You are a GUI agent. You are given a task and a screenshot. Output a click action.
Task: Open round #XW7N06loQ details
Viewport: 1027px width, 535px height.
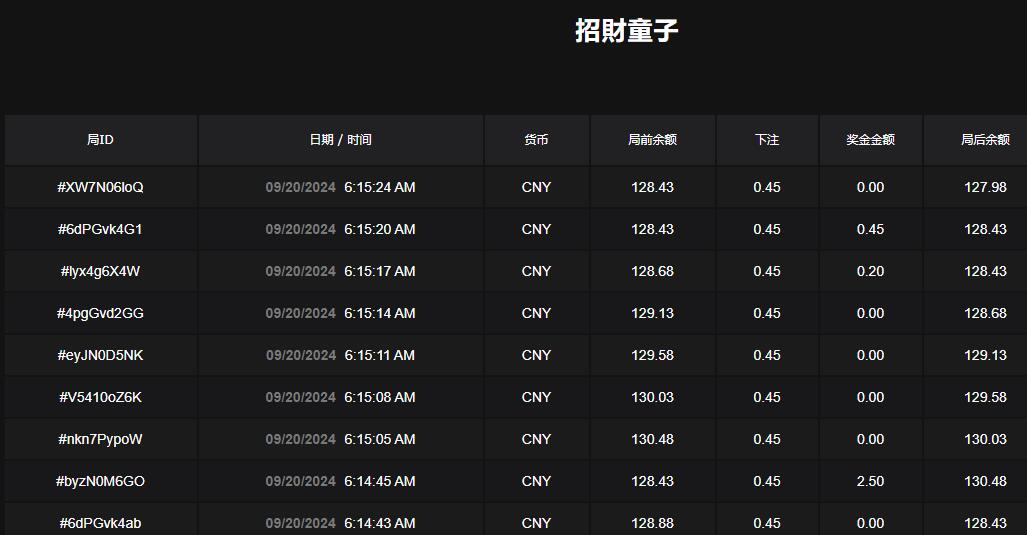100,187
